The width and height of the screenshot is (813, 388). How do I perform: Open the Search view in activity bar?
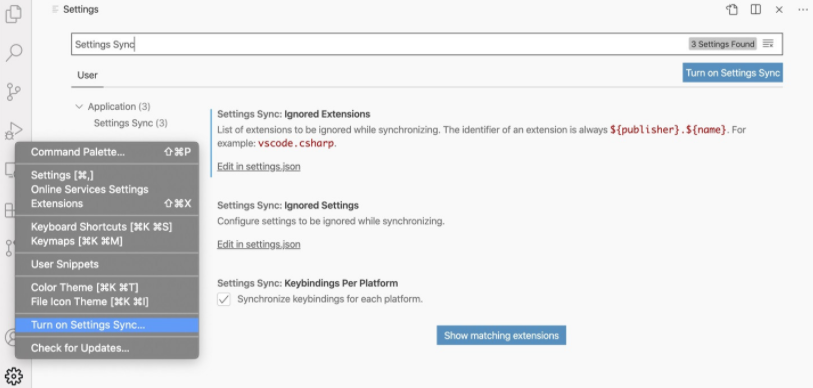click(14, 52)
